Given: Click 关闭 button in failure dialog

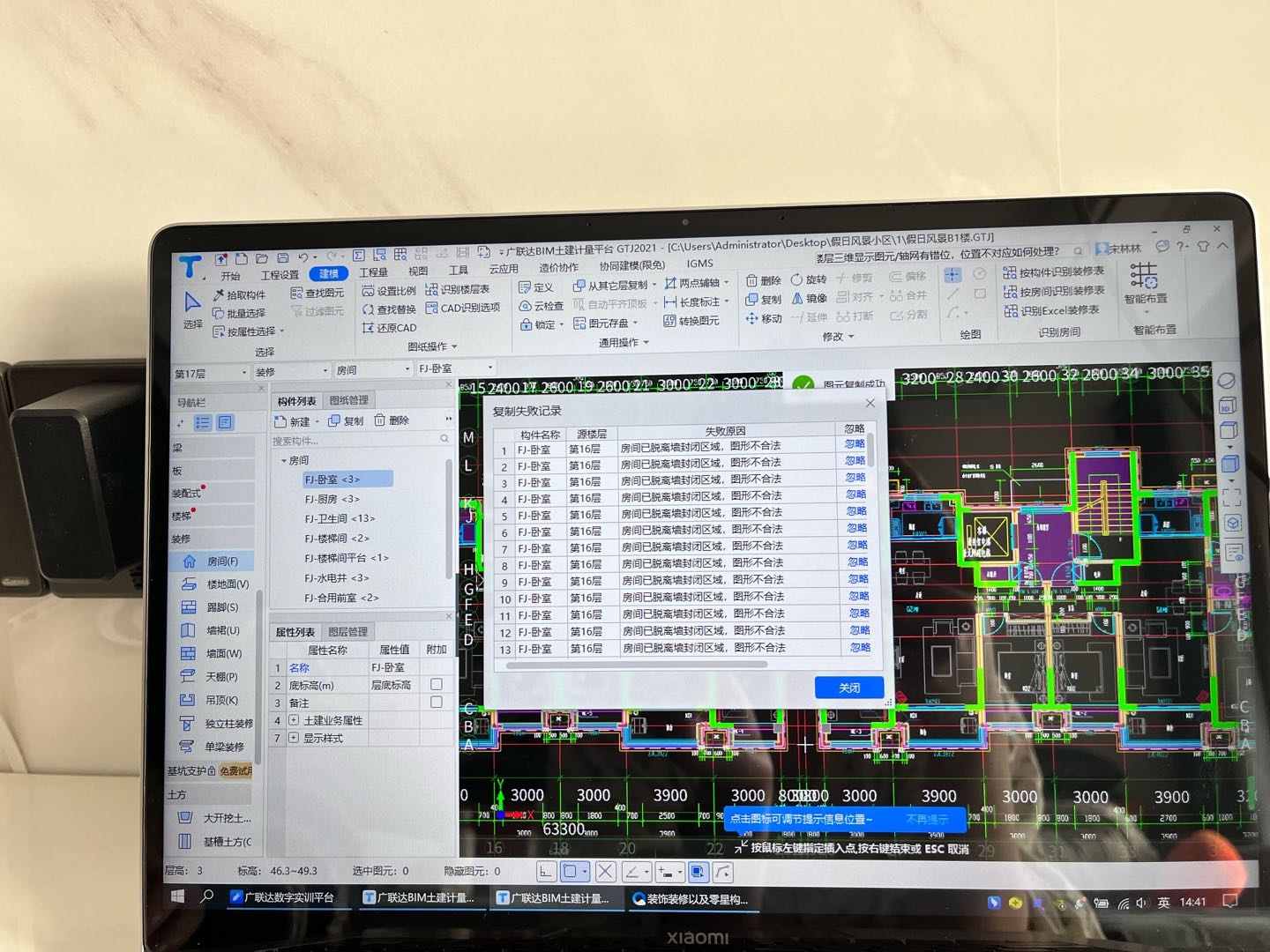Looking at the screenshot, I should point(849,688).
